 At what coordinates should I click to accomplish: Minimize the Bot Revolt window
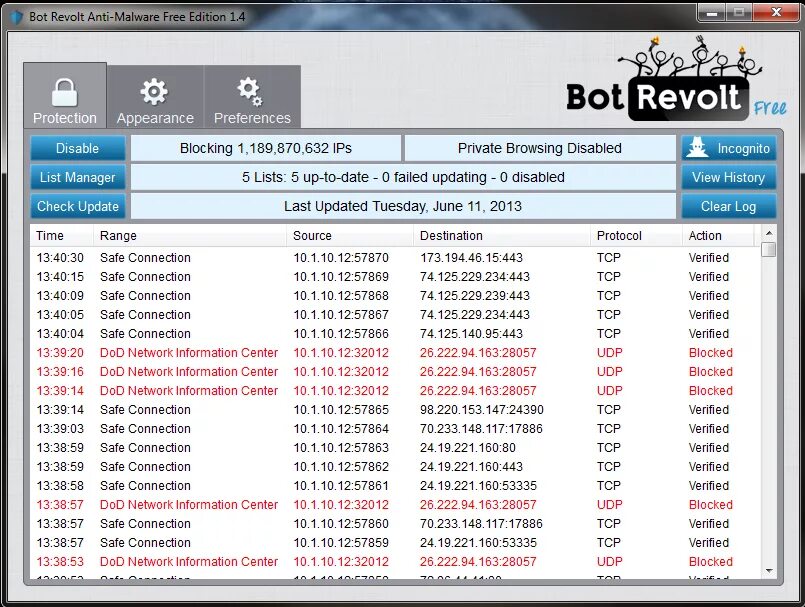pos(712,13)
